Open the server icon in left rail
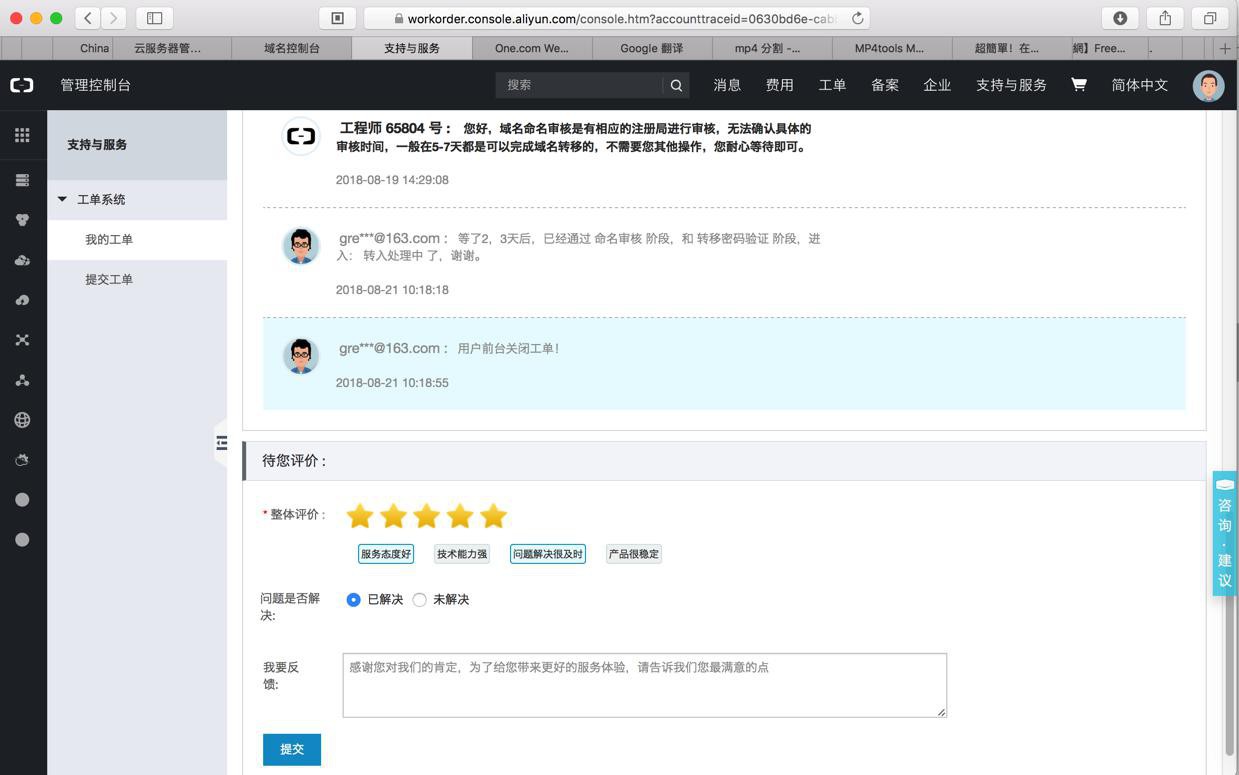Screen dimensions: 1239x775 [x=22, y=180]
